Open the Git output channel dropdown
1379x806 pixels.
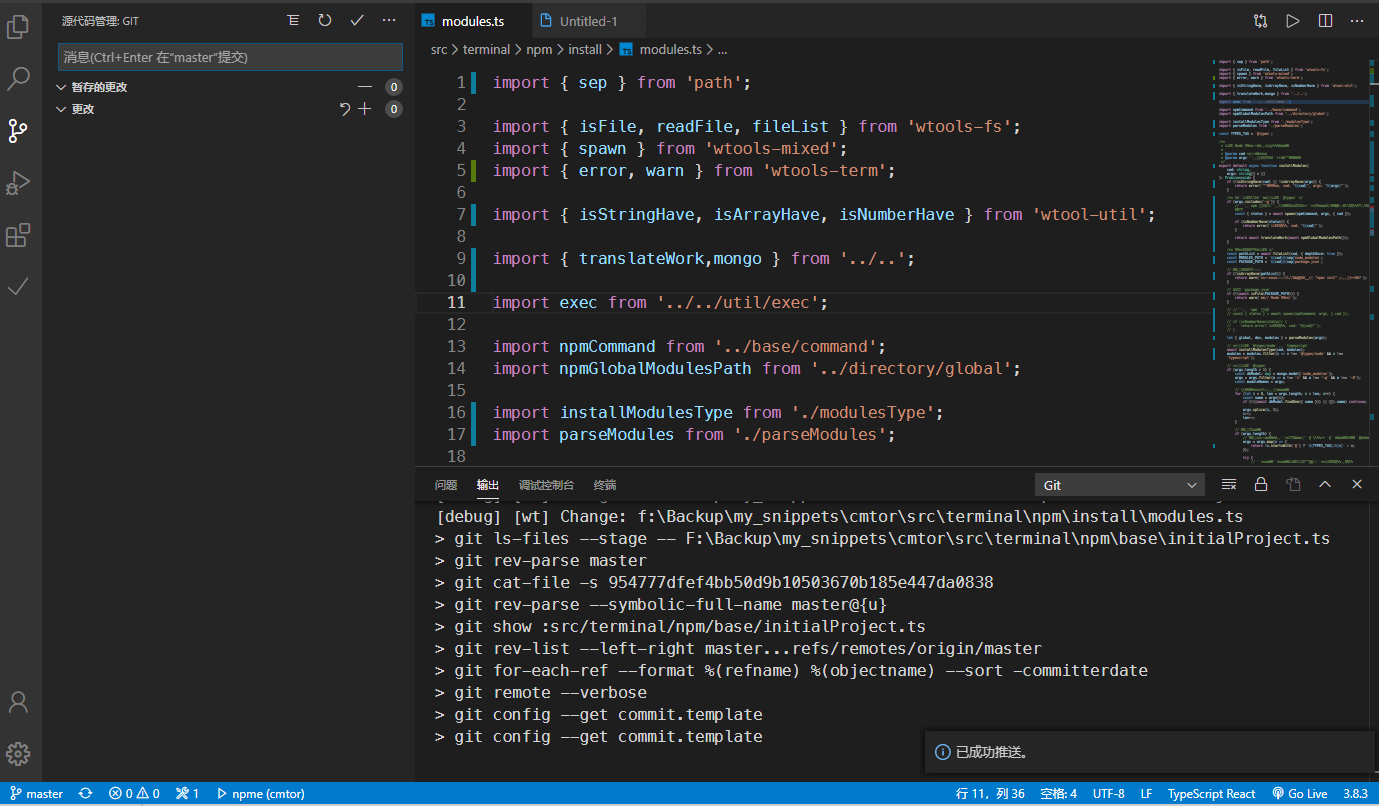tap(1119, 484)
